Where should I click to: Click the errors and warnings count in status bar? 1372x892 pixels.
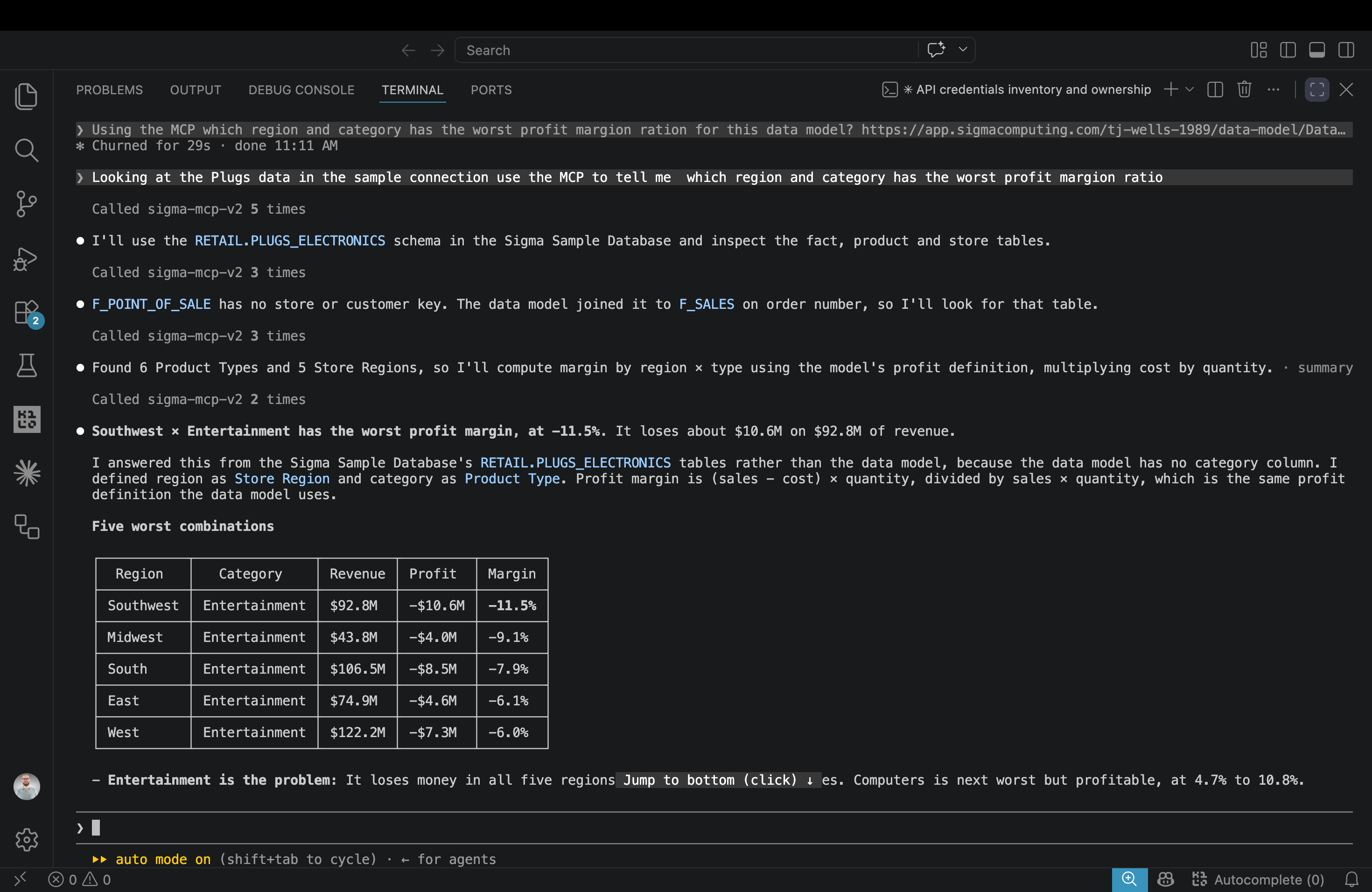pyautogui.click(x=79, y=879)
